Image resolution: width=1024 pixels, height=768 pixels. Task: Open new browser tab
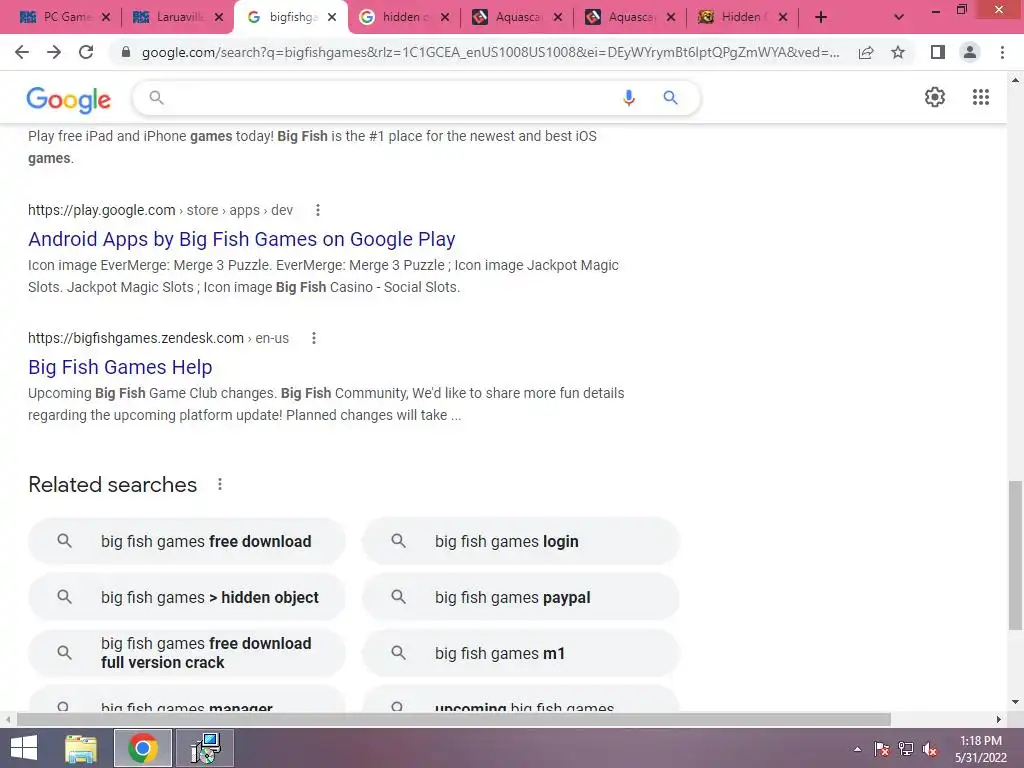coord(821,17)
